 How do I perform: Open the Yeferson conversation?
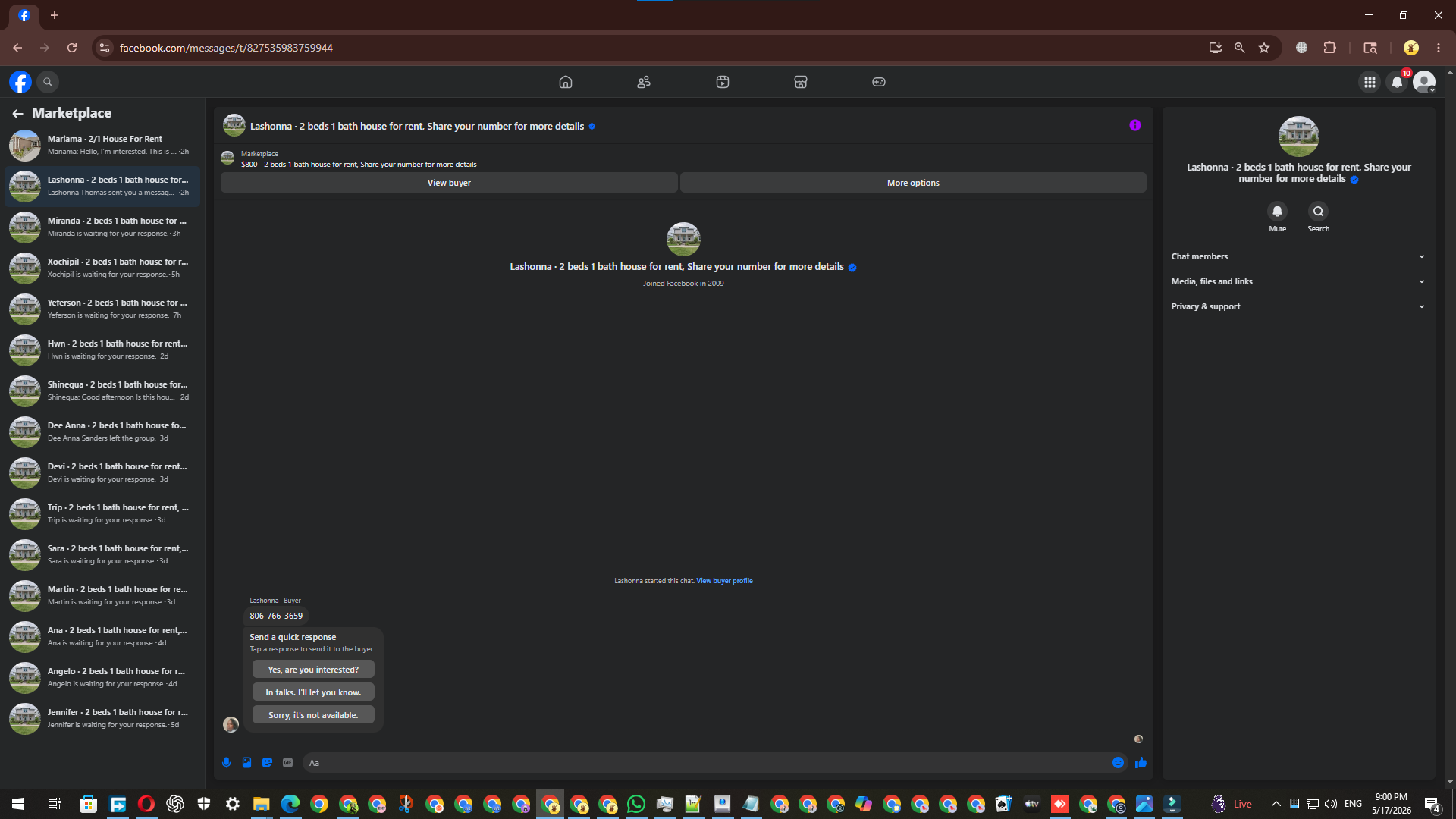click(102, 309)
